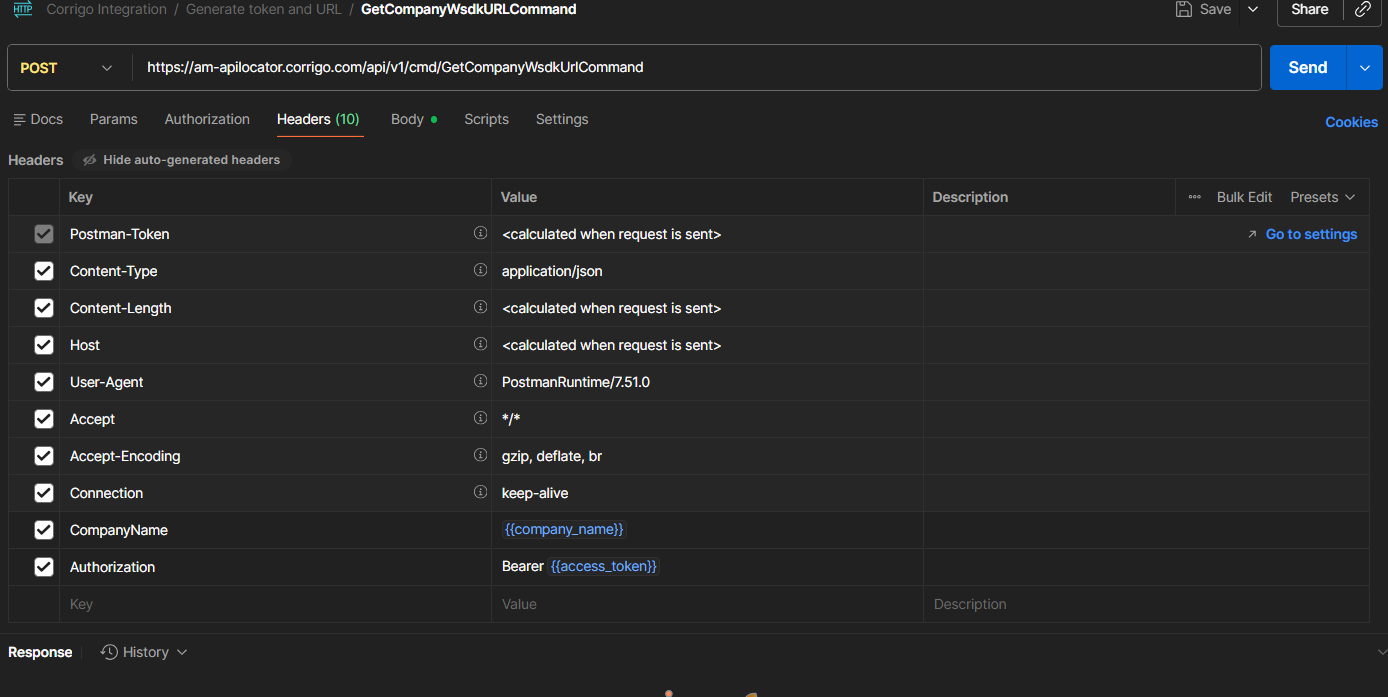Open the Docs tab
This screenshot has width=1388, height=697.
[38, 119]
